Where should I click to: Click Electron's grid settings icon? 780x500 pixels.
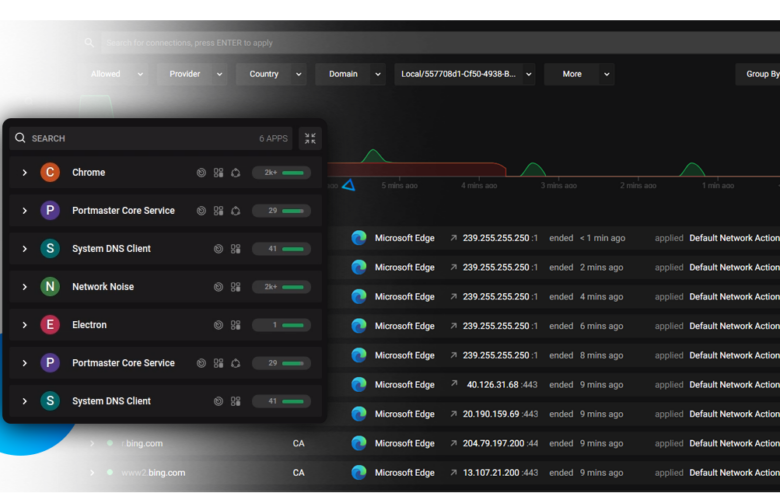coord(236,325)
